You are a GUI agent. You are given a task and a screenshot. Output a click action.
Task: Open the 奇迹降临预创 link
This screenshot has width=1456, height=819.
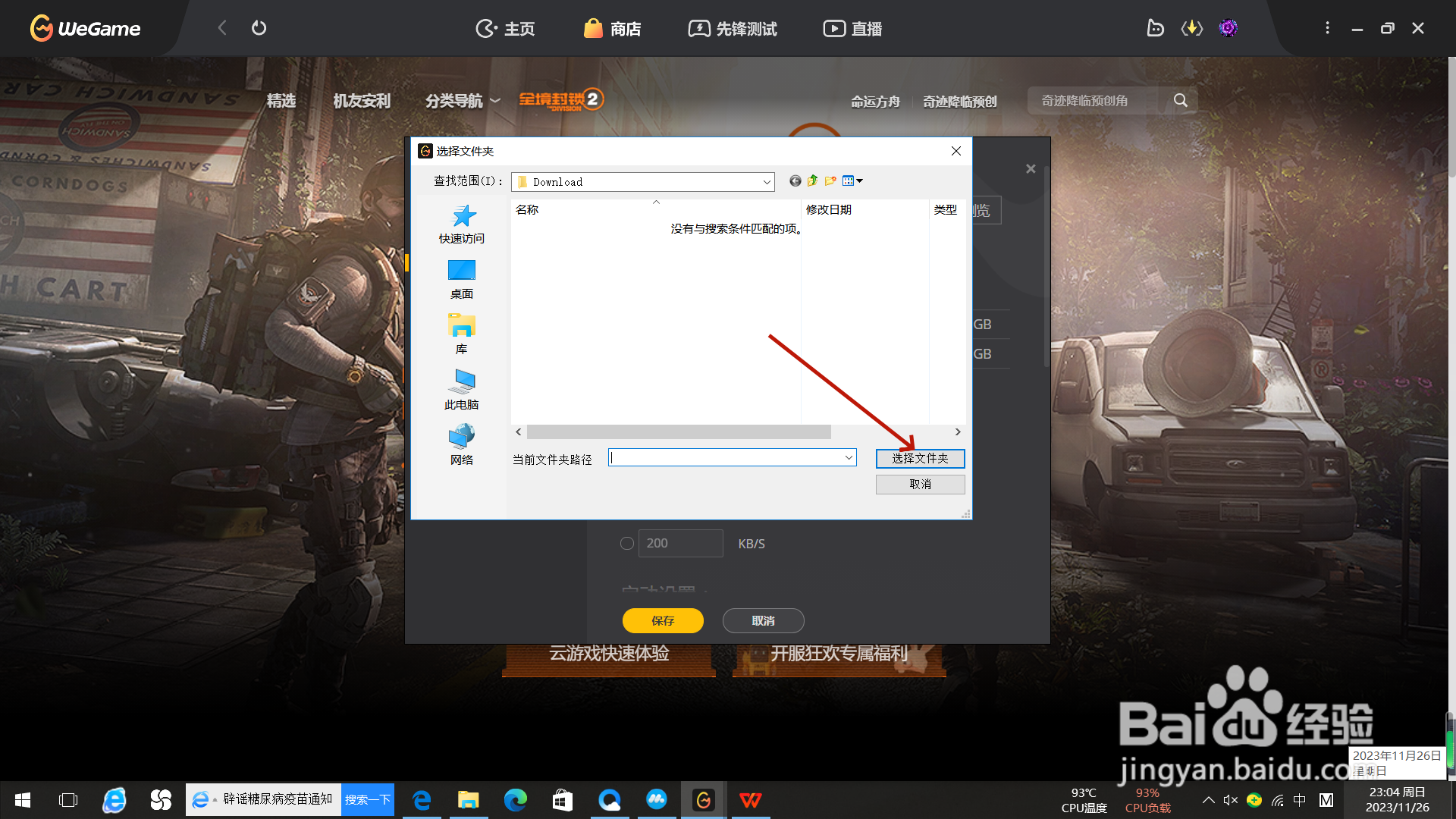pos(959,102)
